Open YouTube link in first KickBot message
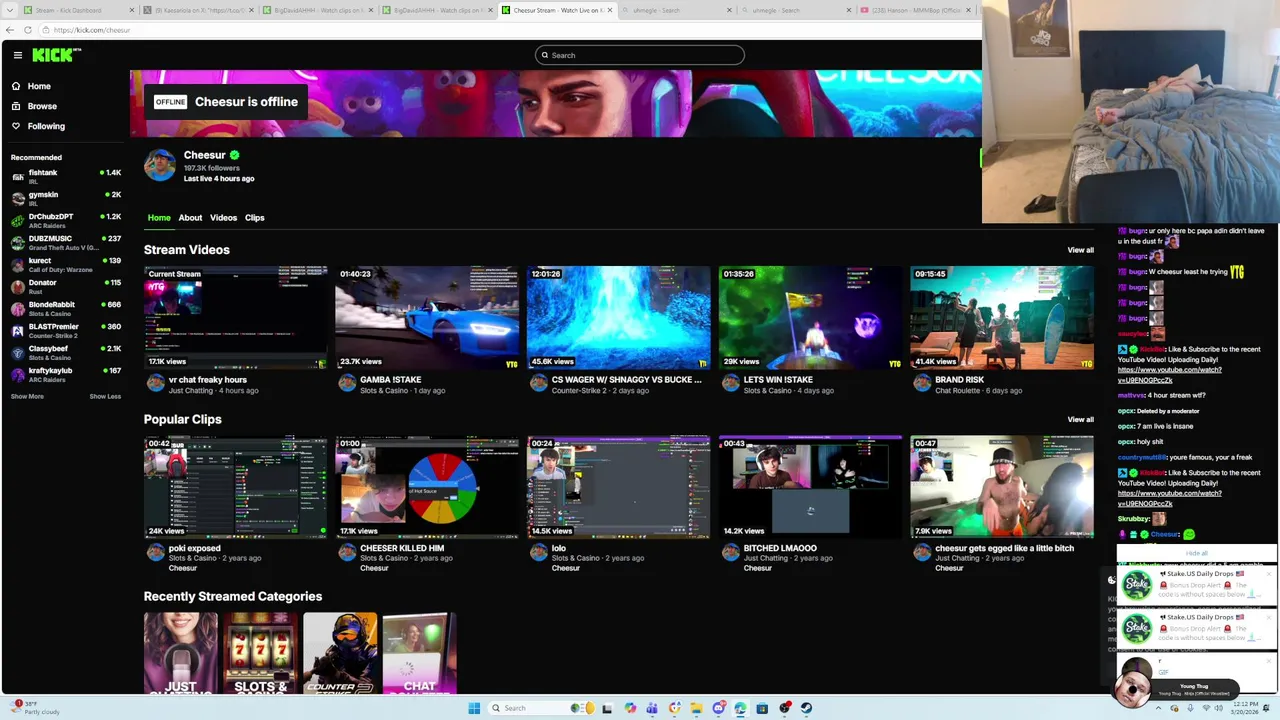This screenshot has width=1280, height=720. [1170, 375]
